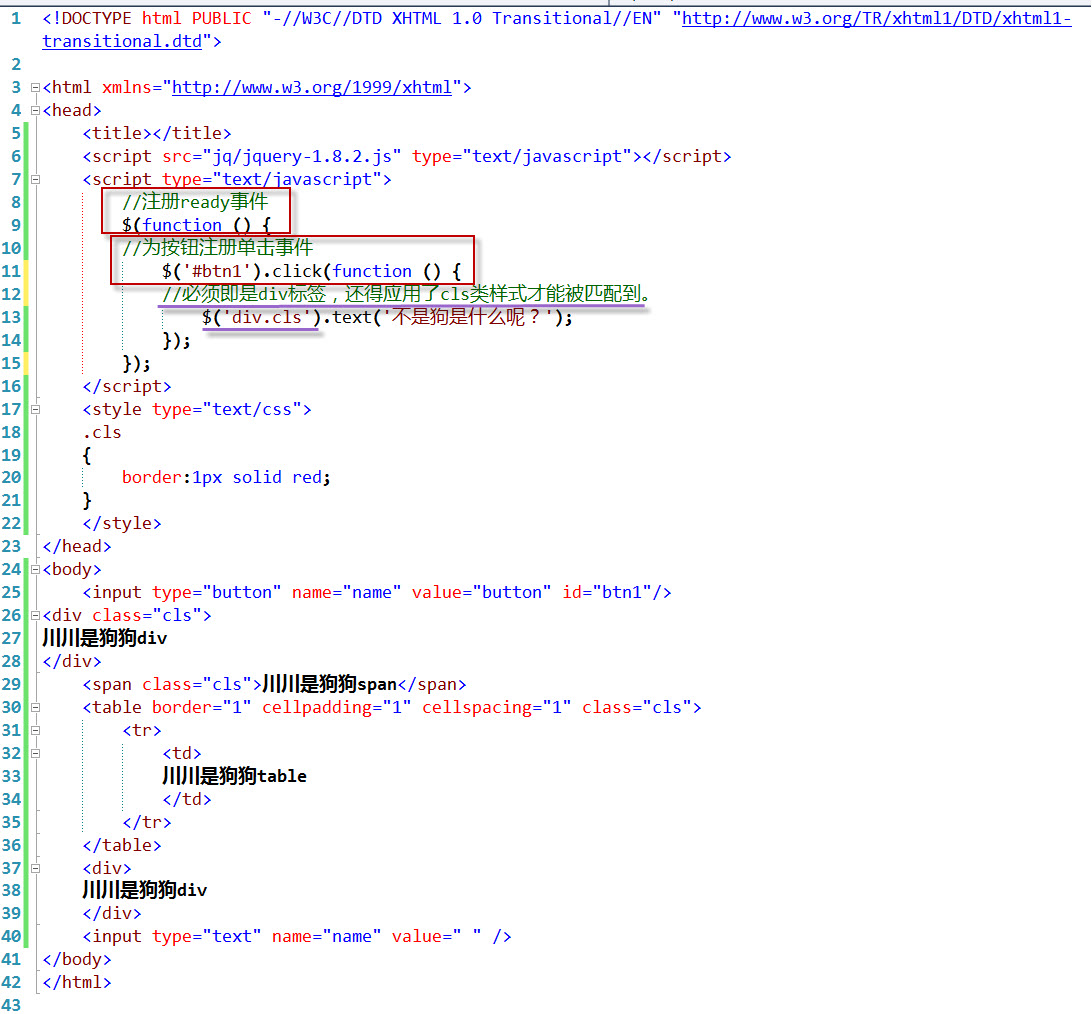
Task: Collapse the td cell fold on line 32
Action: [x=35, y=752]
